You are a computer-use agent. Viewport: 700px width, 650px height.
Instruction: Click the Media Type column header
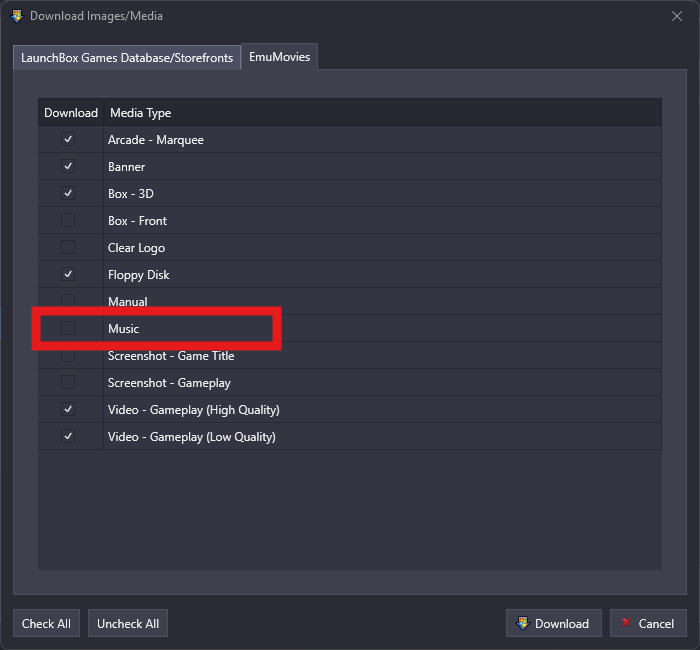tap(383, 112)
